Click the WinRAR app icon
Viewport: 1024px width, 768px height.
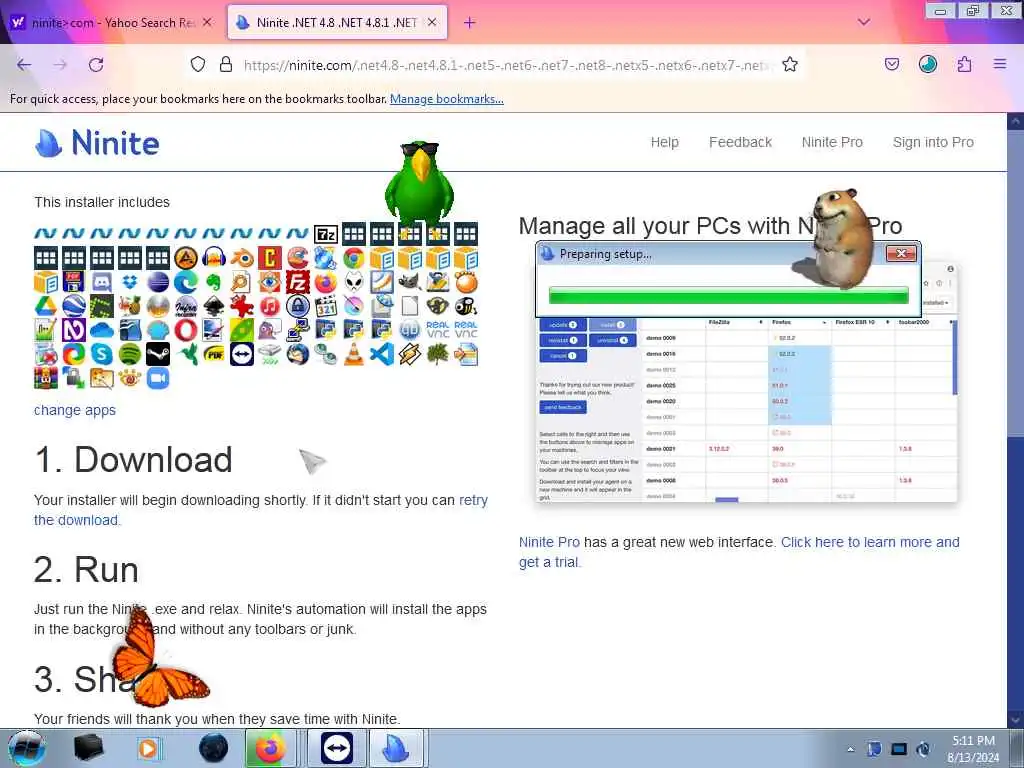[x=46, y=377]
